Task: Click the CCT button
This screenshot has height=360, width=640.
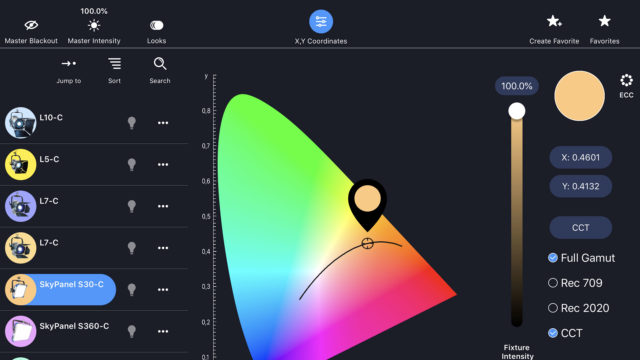Action: click(x=580, y=227)
